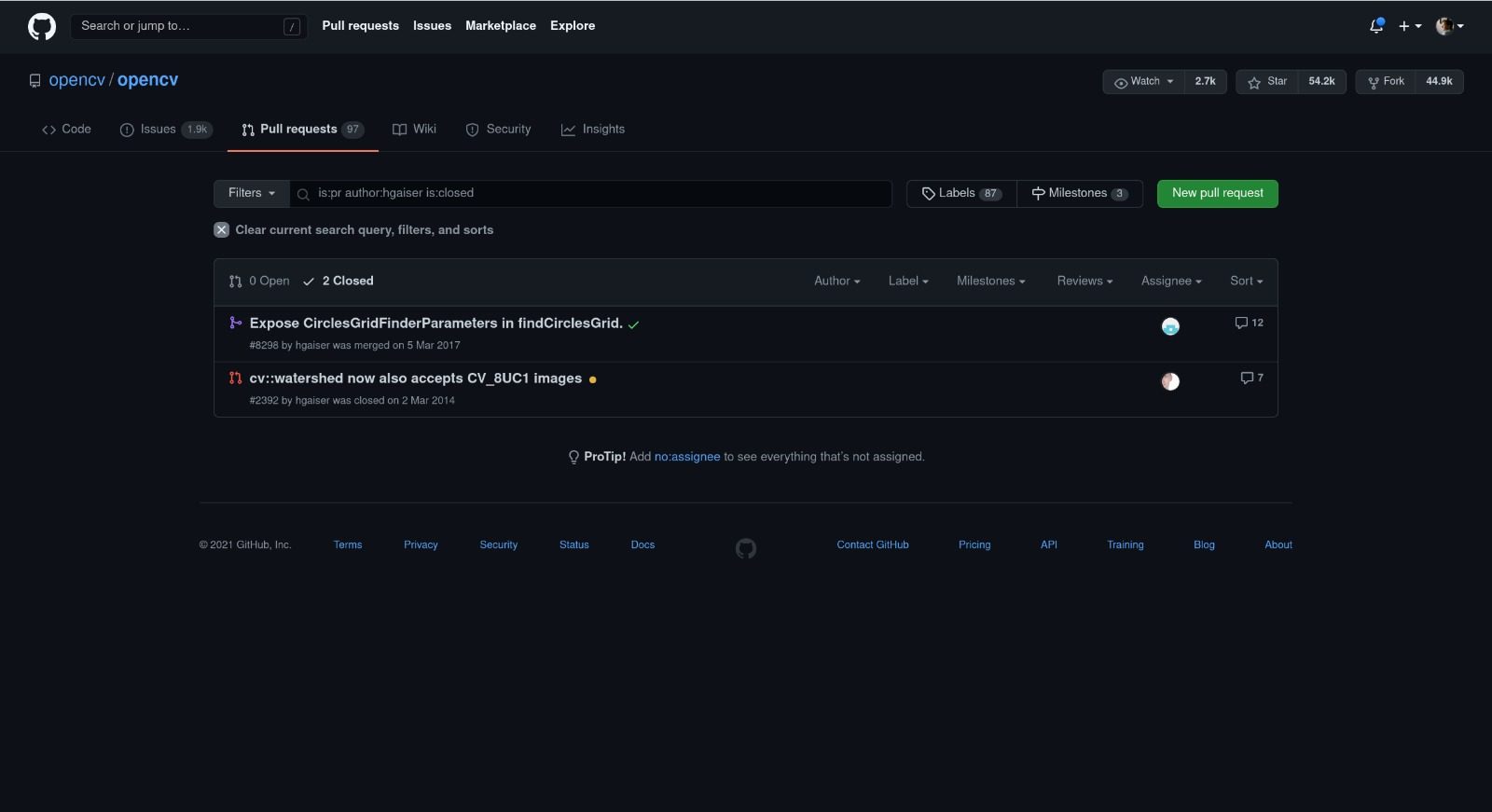
Task: Open Issues in the top navigation
Action: 432,26
